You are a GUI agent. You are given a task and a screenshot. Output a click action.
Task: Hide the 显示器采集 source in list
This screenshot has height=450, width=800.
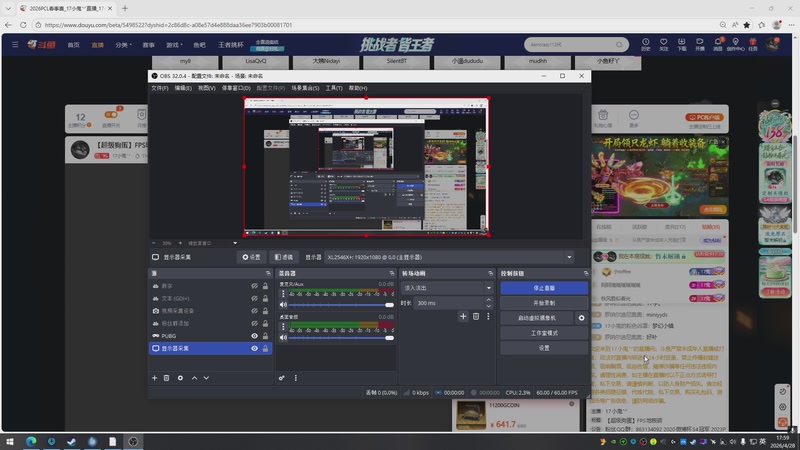(x=254, y=348)
